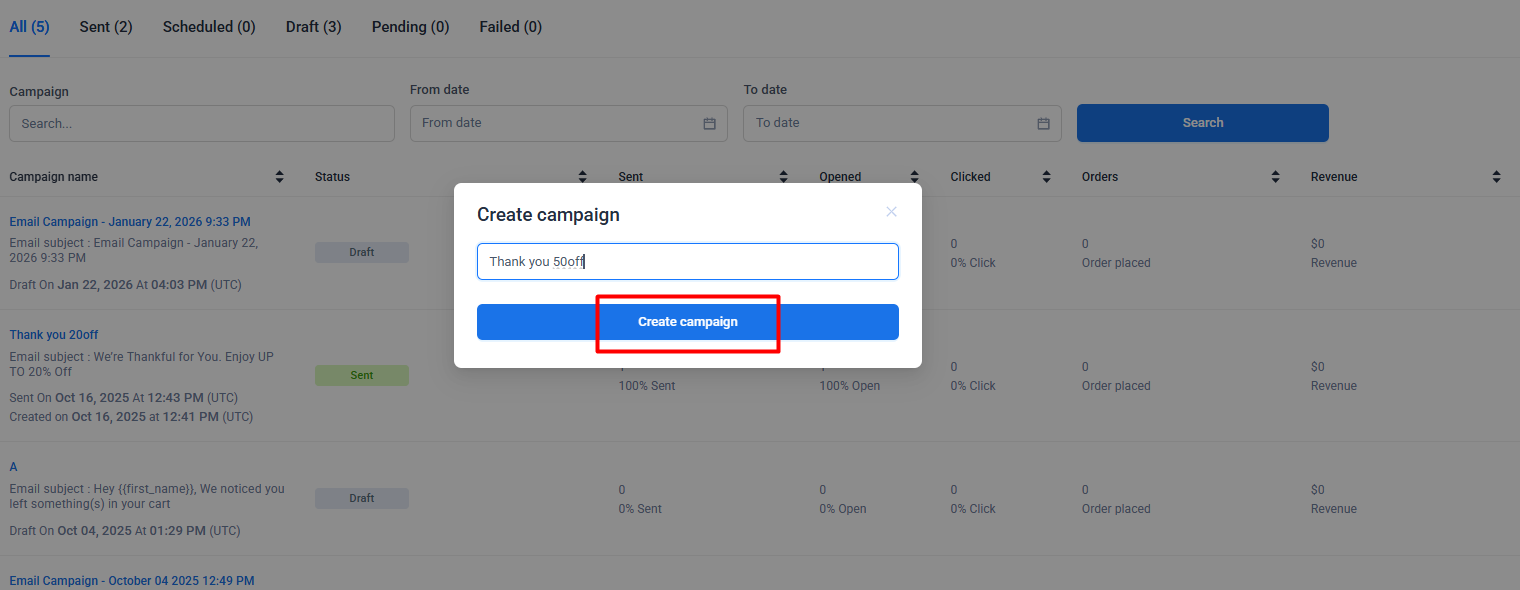Sort the Clicked column arrows
1520x590 pixels.
click(x=1046, y=177)
